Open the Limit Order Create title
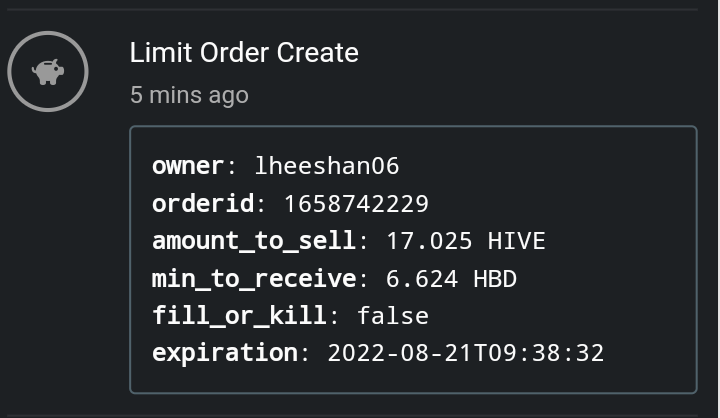The height and width of the screenshot is (418, 720). (244, 52)
